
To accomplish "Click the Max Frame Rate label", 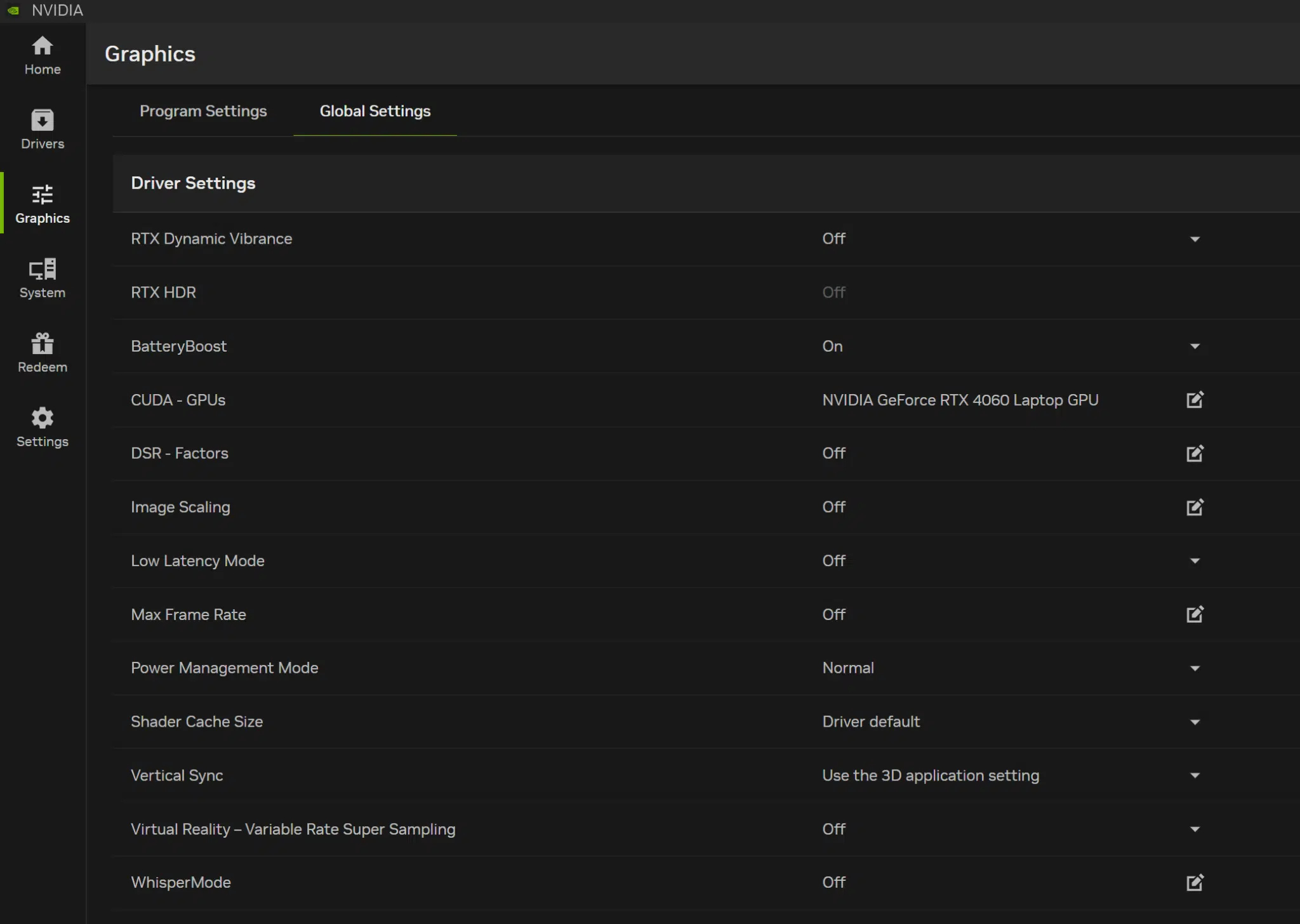I will click(188, 614).
